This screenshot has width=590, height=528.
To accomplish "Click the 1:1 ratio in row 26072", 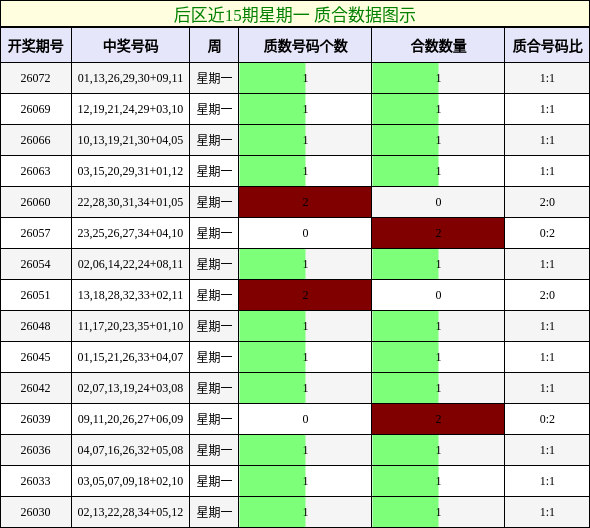I will [x=547, y=78].
